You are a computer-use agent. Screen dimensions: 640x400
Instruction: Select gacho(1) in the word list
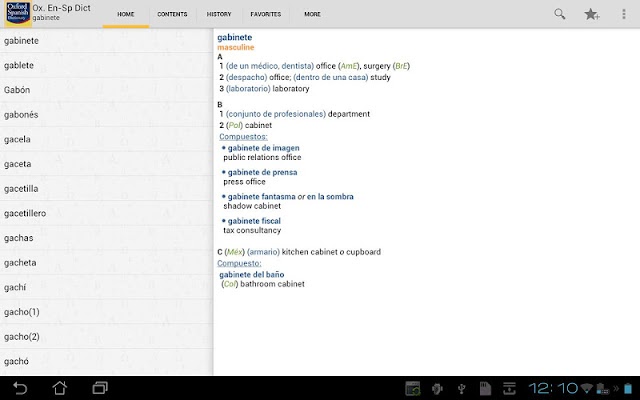click(x=106, y=312)
